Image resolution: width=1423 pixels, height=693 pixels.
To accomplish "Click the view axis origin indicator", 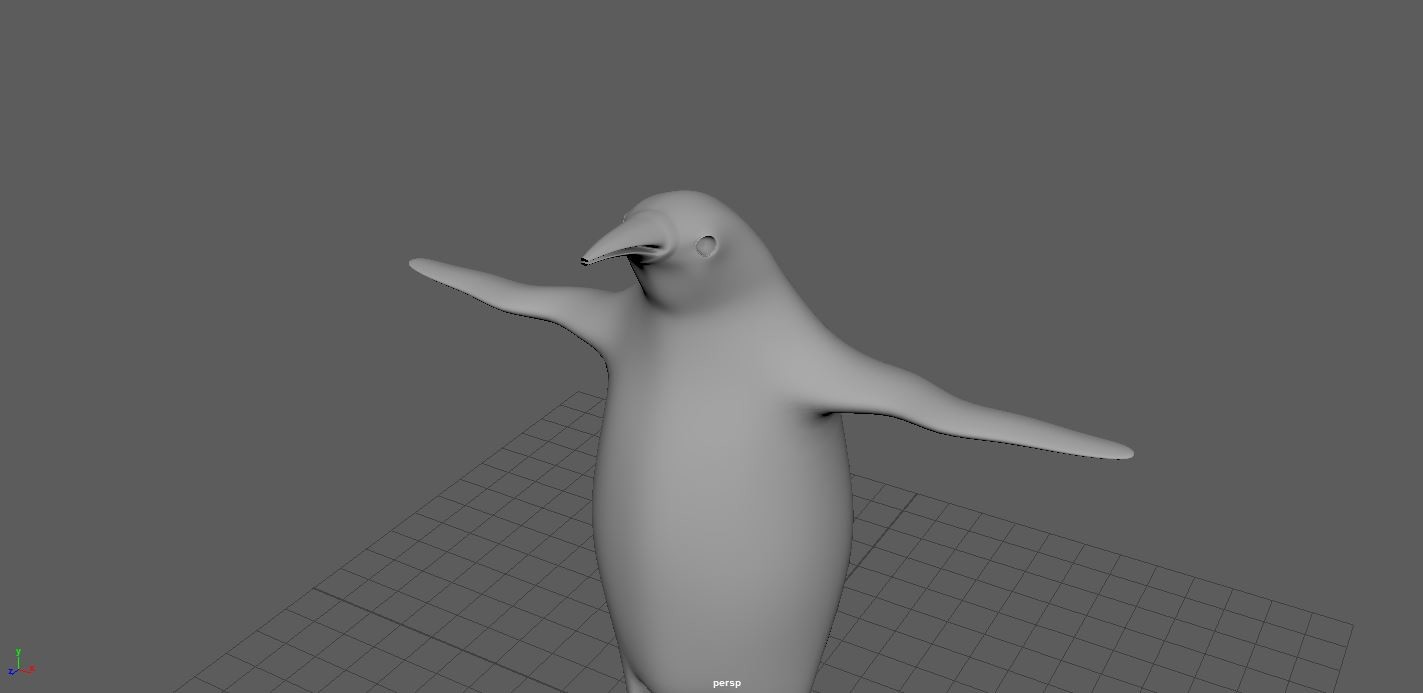I will coord(19,668).
